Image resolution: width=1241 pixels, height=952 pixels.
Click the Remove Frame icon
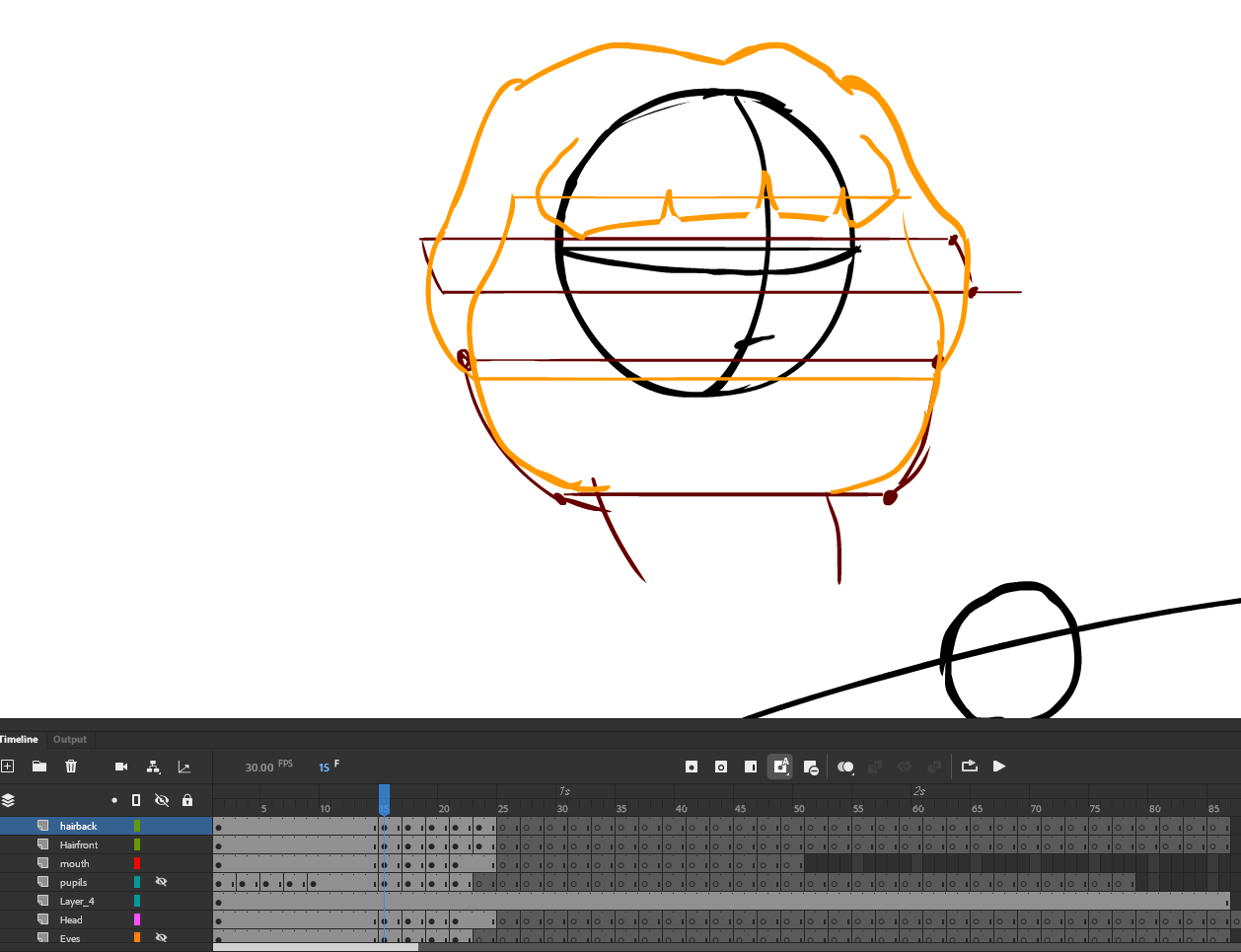click(x=811, y=768)
